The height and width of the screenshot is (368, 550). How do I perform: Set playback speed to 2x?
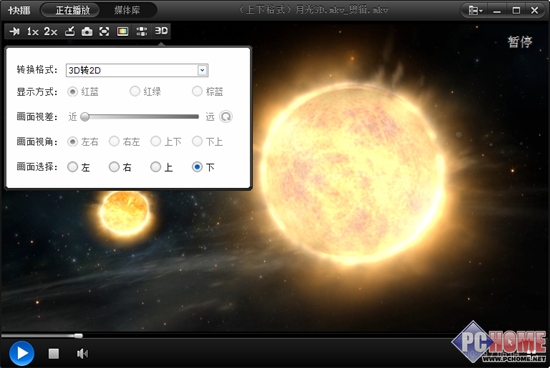(50, 32)
